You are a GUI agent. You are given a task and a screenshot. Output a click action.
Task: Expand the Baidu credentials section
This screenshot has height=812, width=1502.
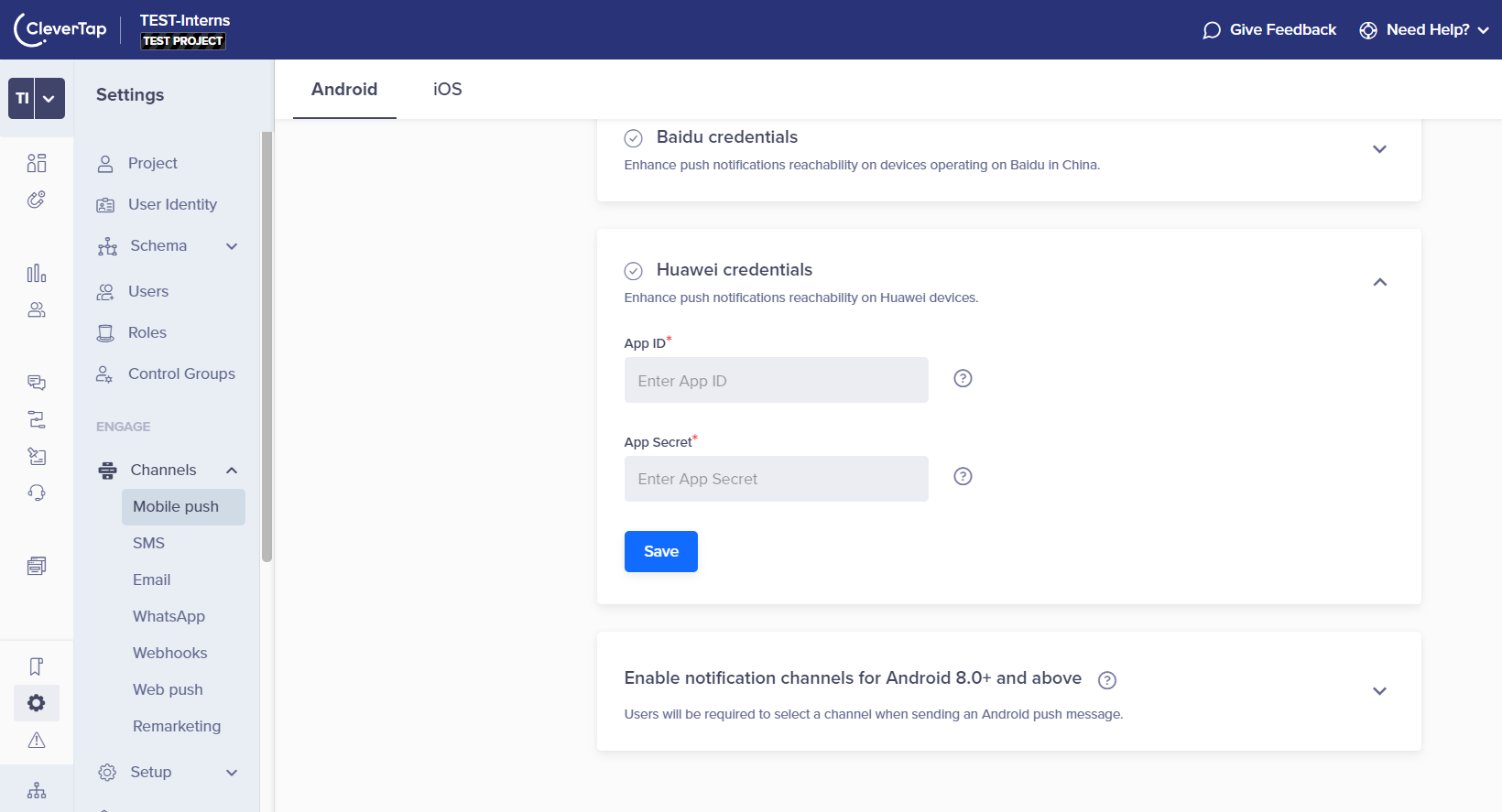pyautogui.click(x=1379, y=149)
